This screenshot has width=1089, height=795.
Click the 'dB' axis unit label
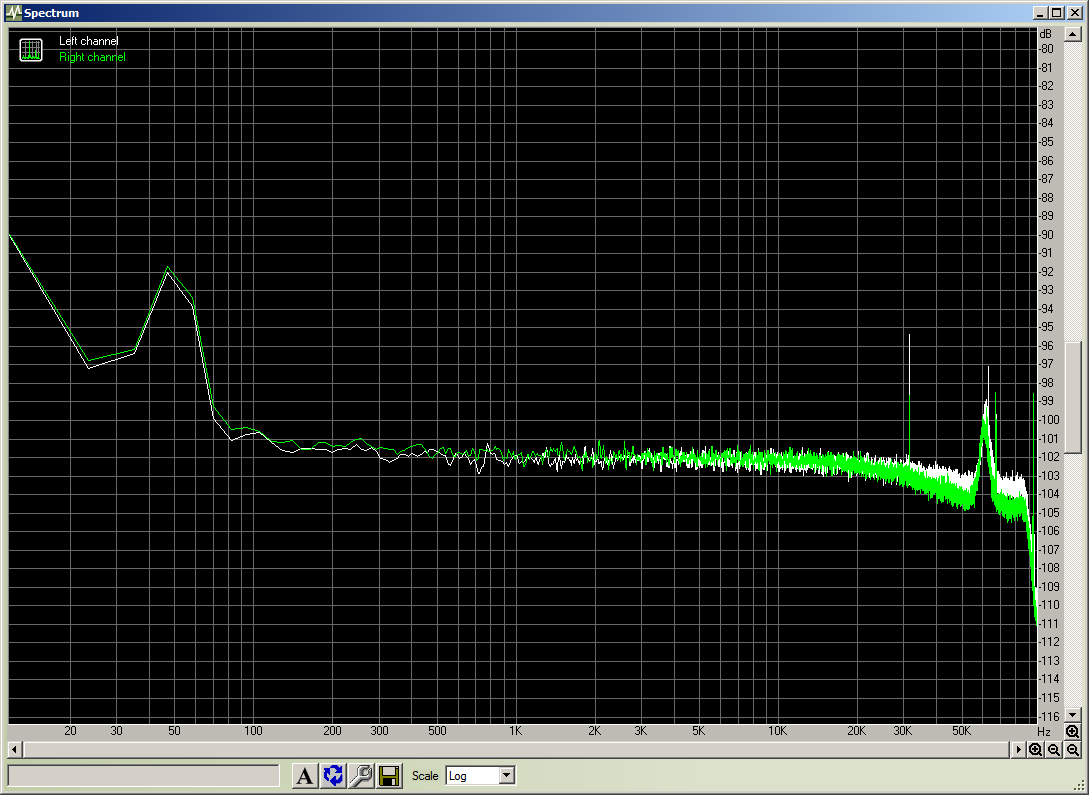1045,33
